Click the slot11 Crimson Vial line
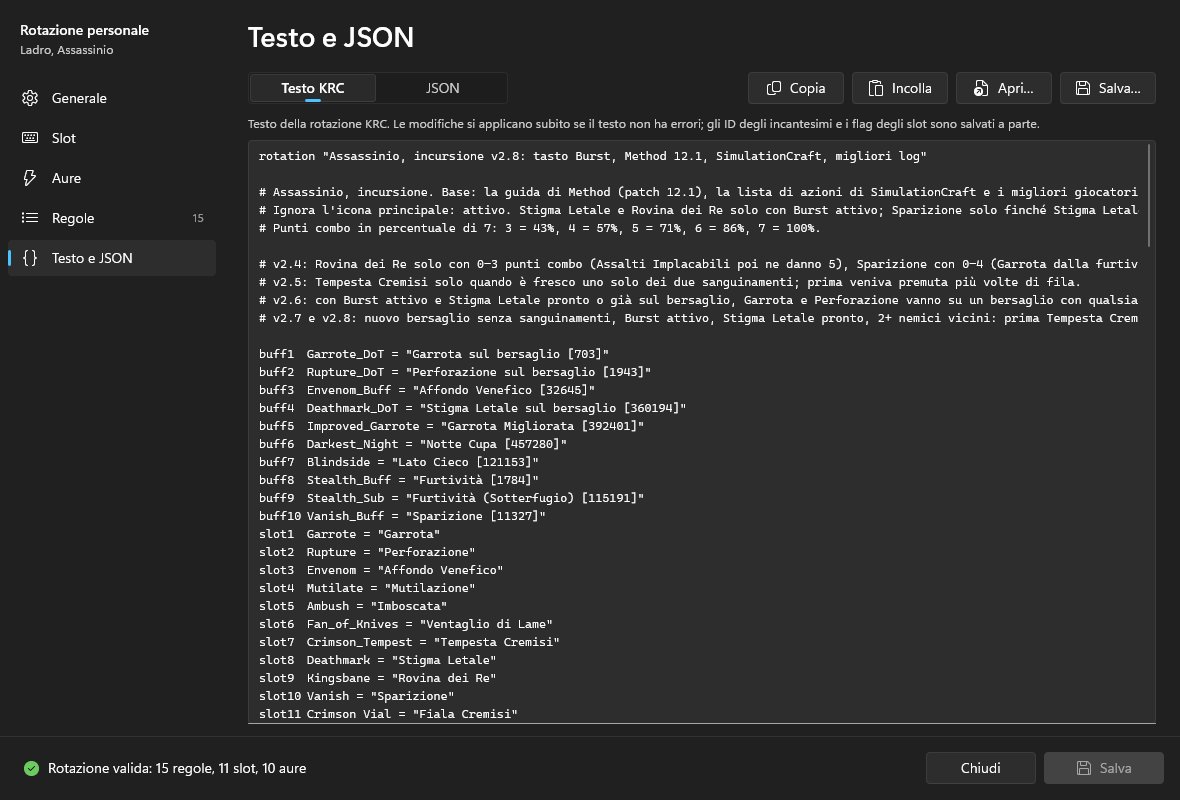The height and width of the screenshot is (800, 1180). point(388,715)
